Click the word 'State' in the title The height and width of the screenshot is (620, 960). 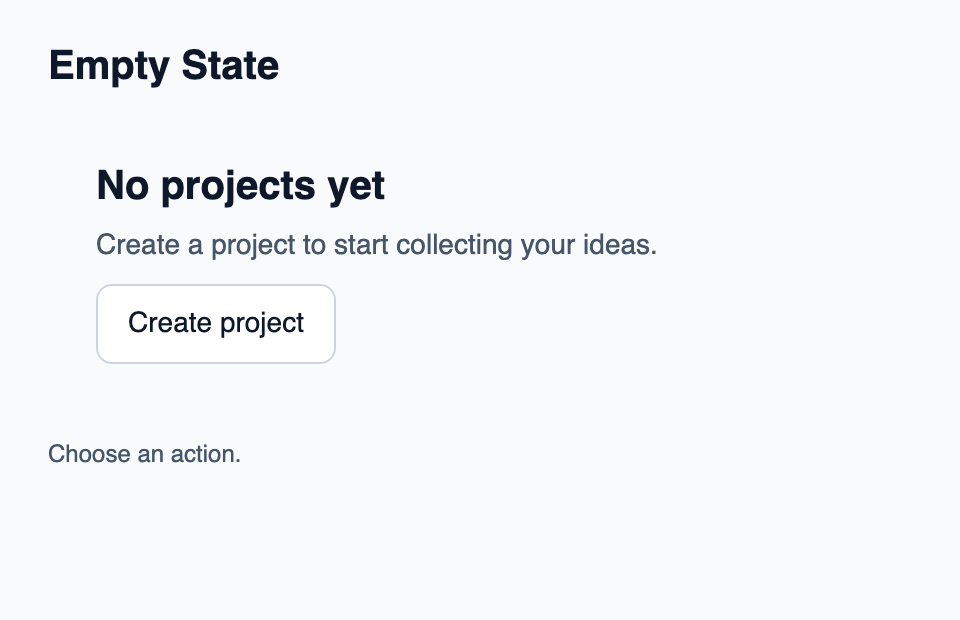pyautogui.click(x=230, y=65)
